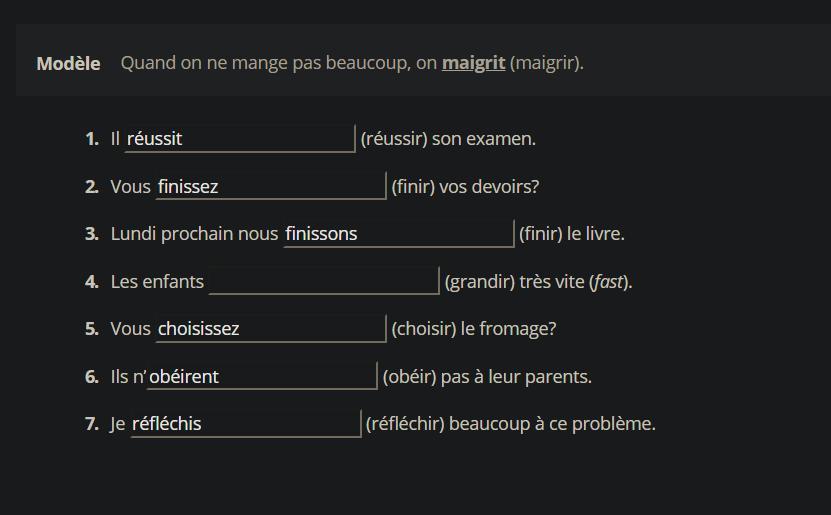The height and width of the screenshot is (515, 831).
Task: Click the empty blank after "Les enfants"
Action: tap(323, 282)
